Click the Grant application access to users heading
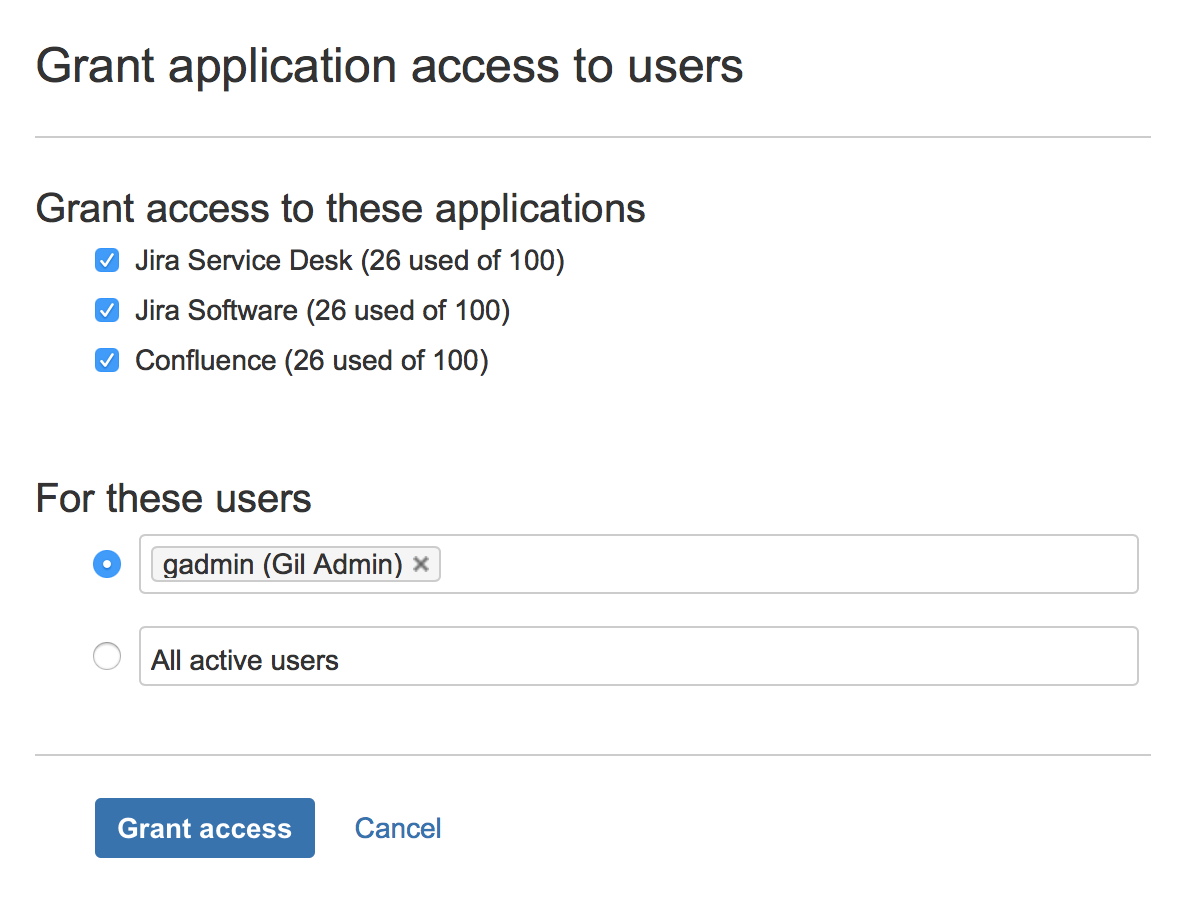The width and height of the screenshot is (1186, 900). (390, 66)
